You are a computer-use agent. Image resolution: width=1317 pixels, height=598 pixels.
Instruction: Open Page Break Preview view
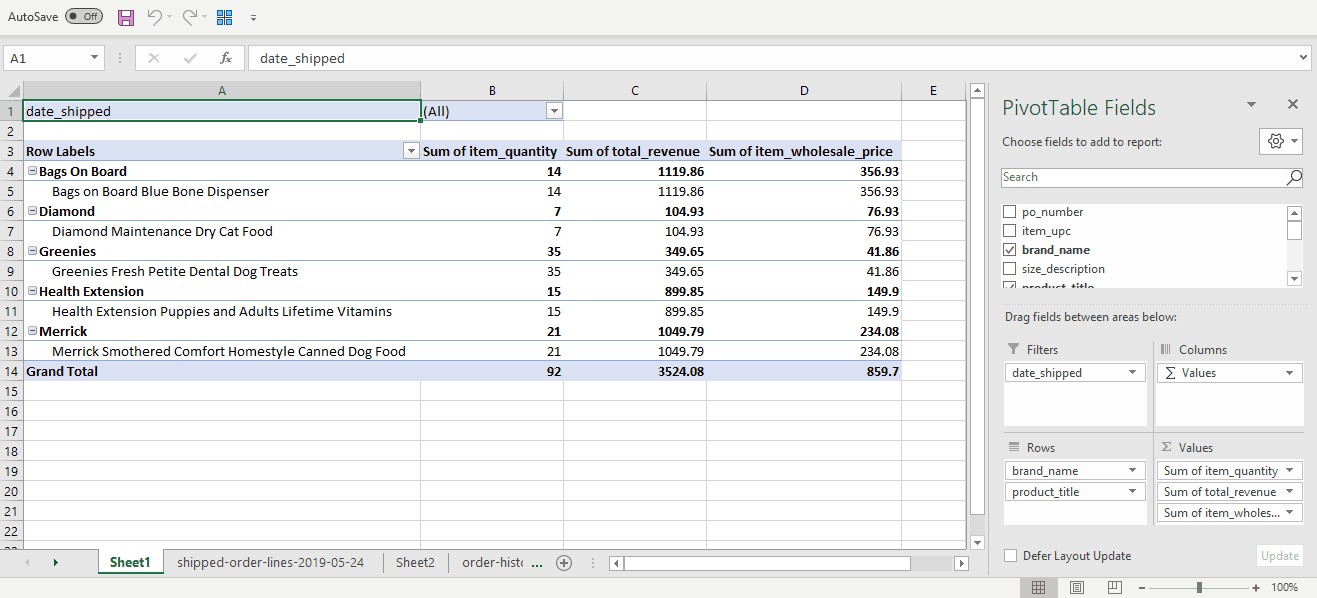click(x=1113, y=587)
